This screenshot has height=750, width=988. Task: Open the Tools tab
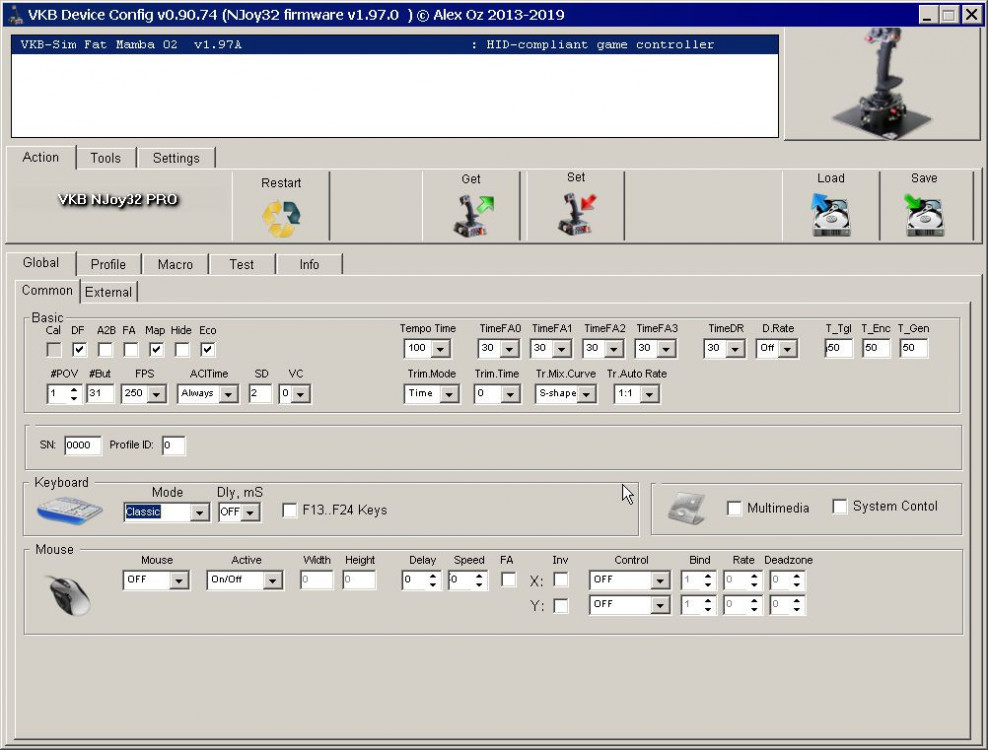[105, 158]
